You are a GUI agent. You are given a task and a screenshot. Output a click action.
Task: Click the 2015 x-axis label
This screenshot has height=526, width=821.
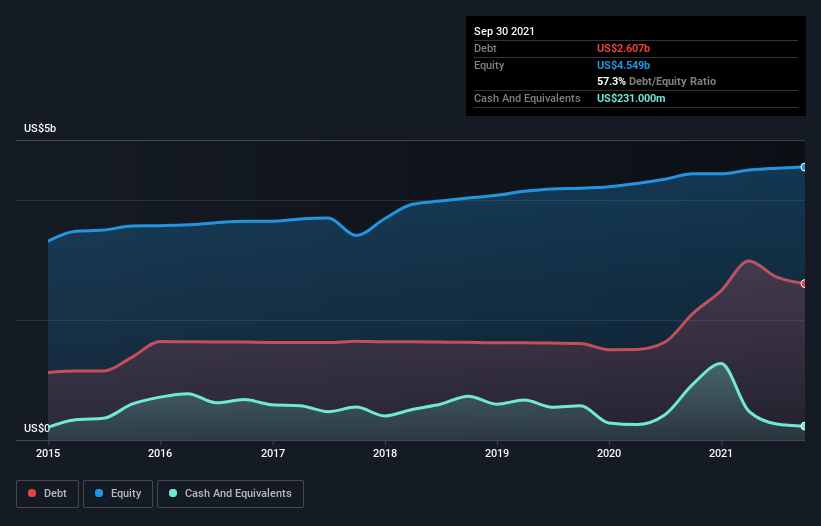coord(48,453)
